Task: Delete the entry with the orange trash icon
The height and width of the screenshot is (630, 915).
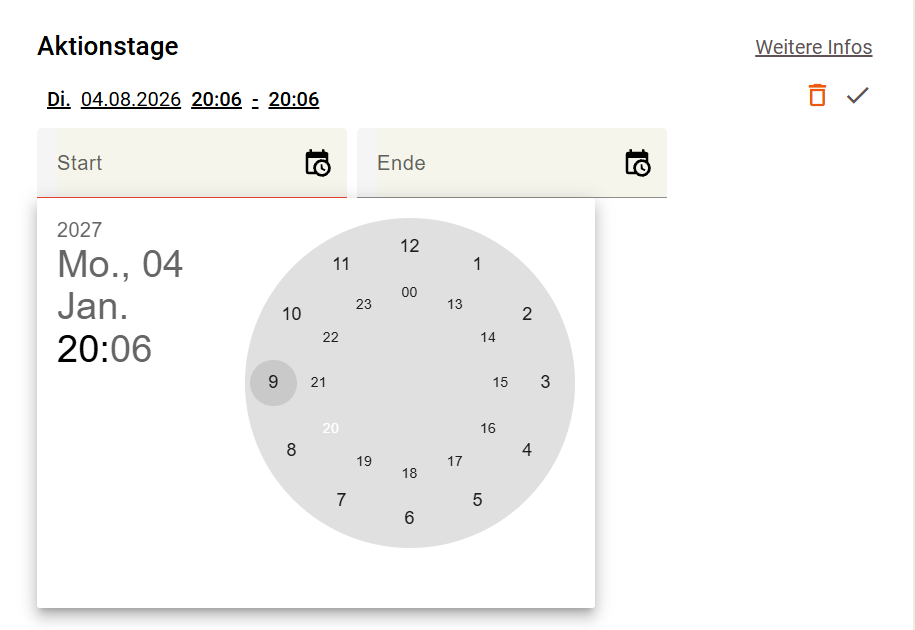Action: coord(817,95)
